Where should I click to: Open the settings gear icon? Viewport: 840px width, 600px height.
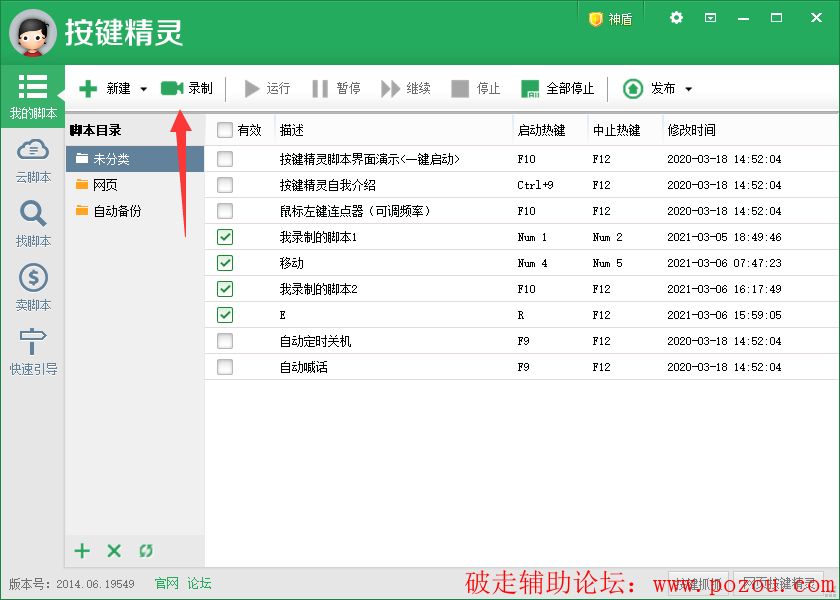tap(676, 18)
